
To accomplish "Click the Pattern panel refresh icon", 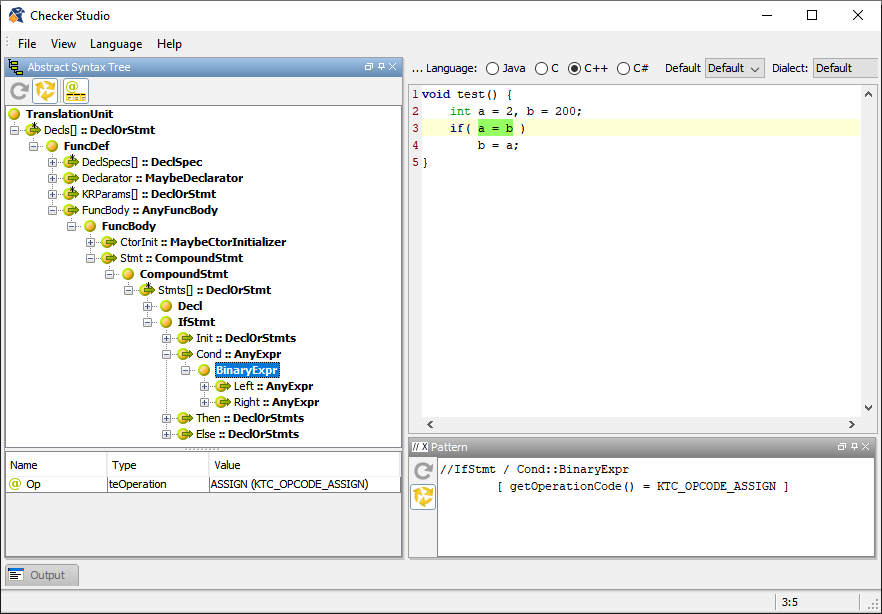I will click(x=423, y=471).
